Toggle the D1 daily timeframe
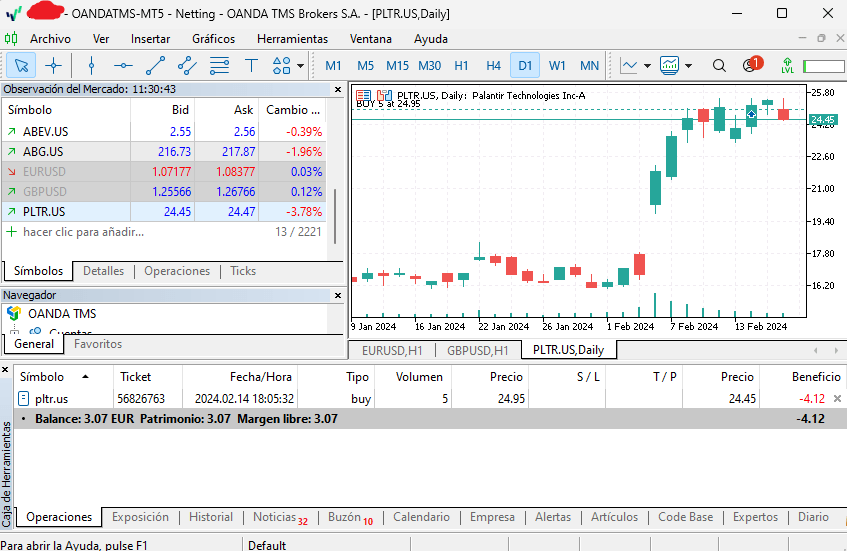847x551 pixels. (525, 66)
